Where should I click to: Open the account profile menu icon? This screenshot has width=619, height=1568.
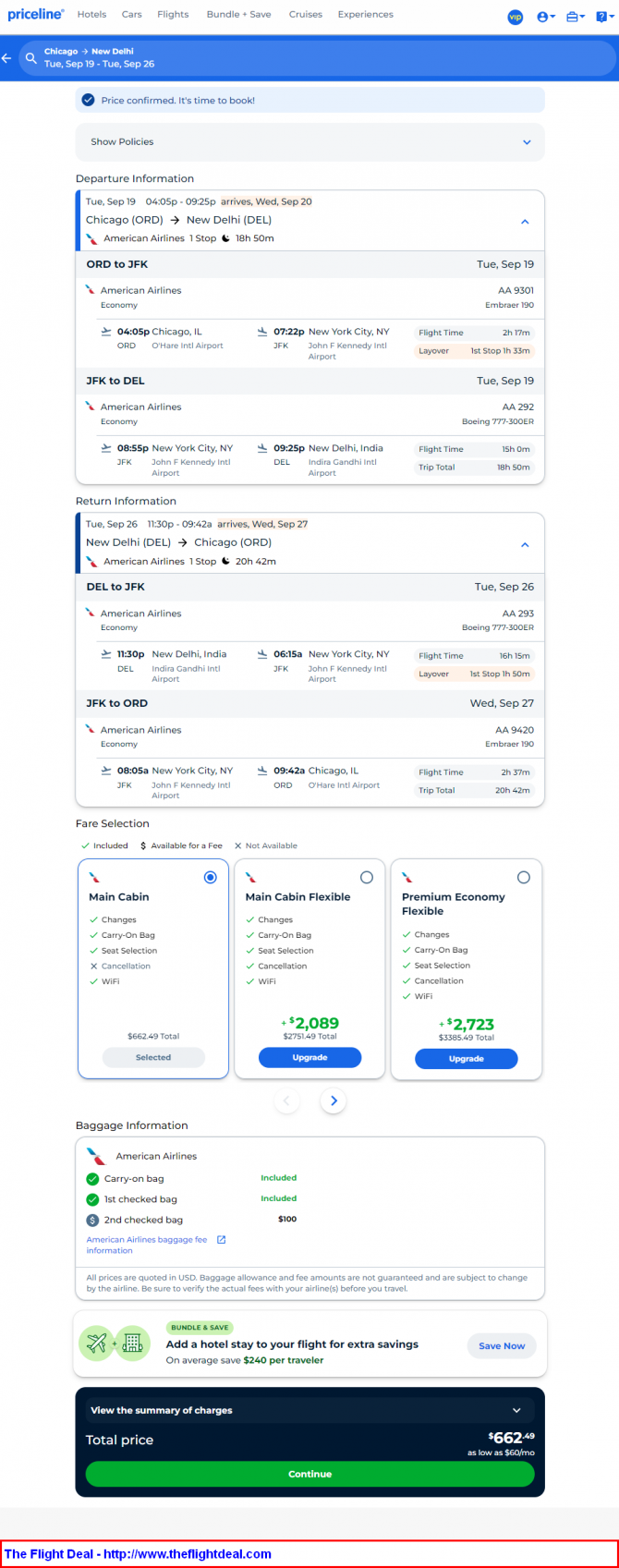[546, 17]
